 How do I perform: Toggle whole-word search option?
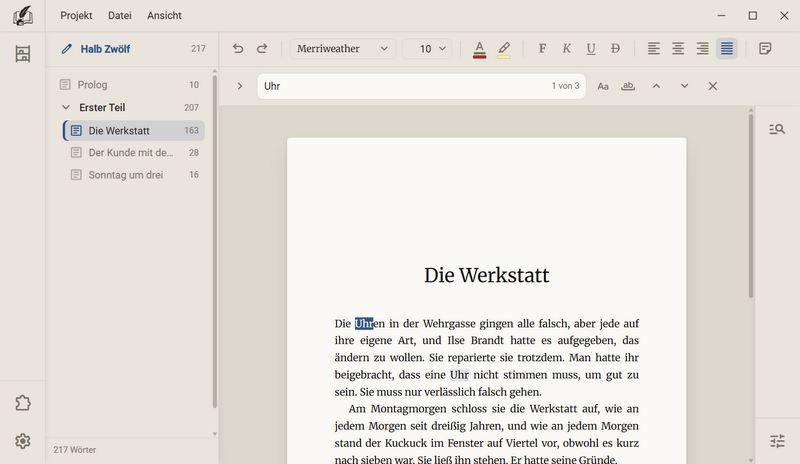click(628, 86)
